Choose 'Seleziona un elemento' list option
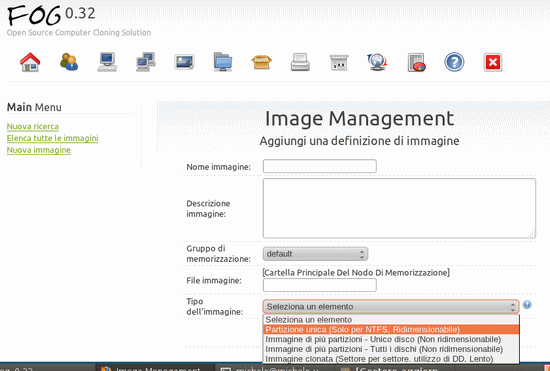 [x=391, y=320]
